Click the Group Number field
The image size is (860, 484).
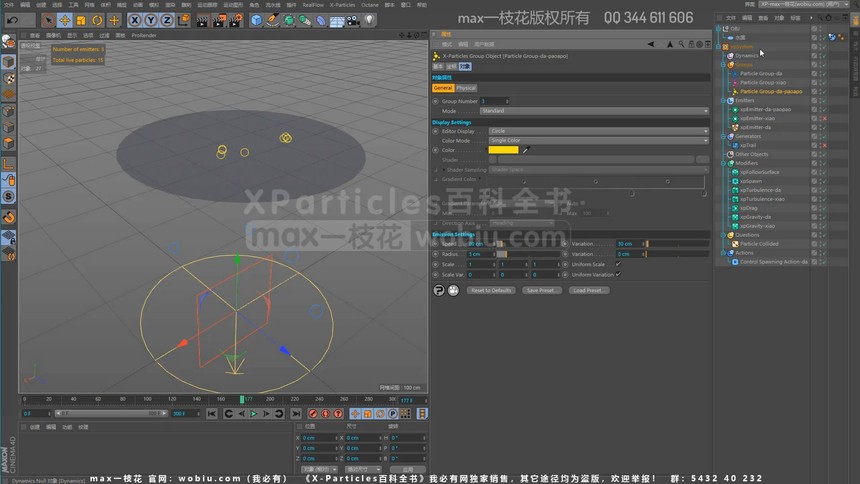point(494,101)
